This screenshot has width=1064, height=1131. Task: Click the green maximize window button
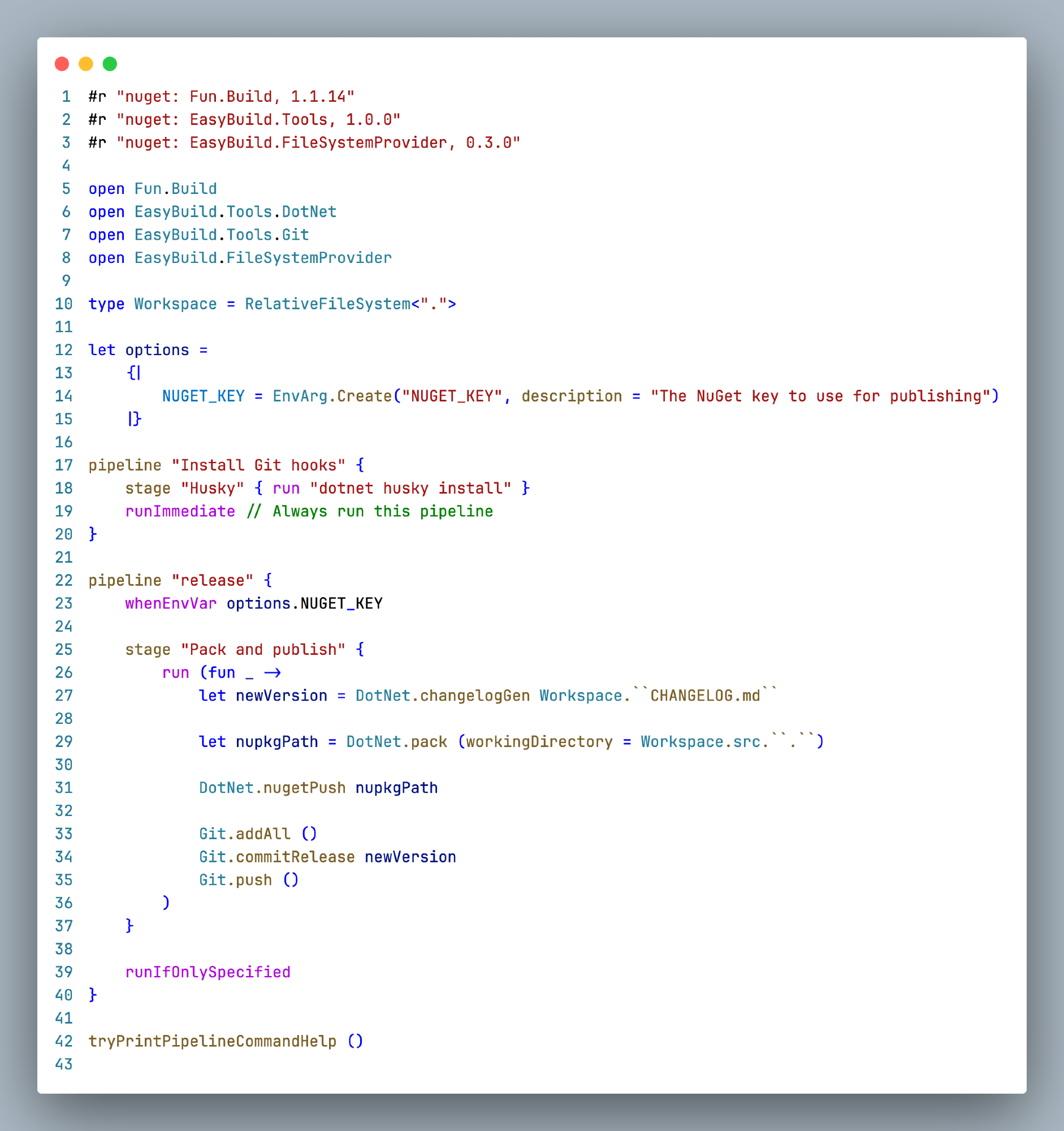(110, 64)
